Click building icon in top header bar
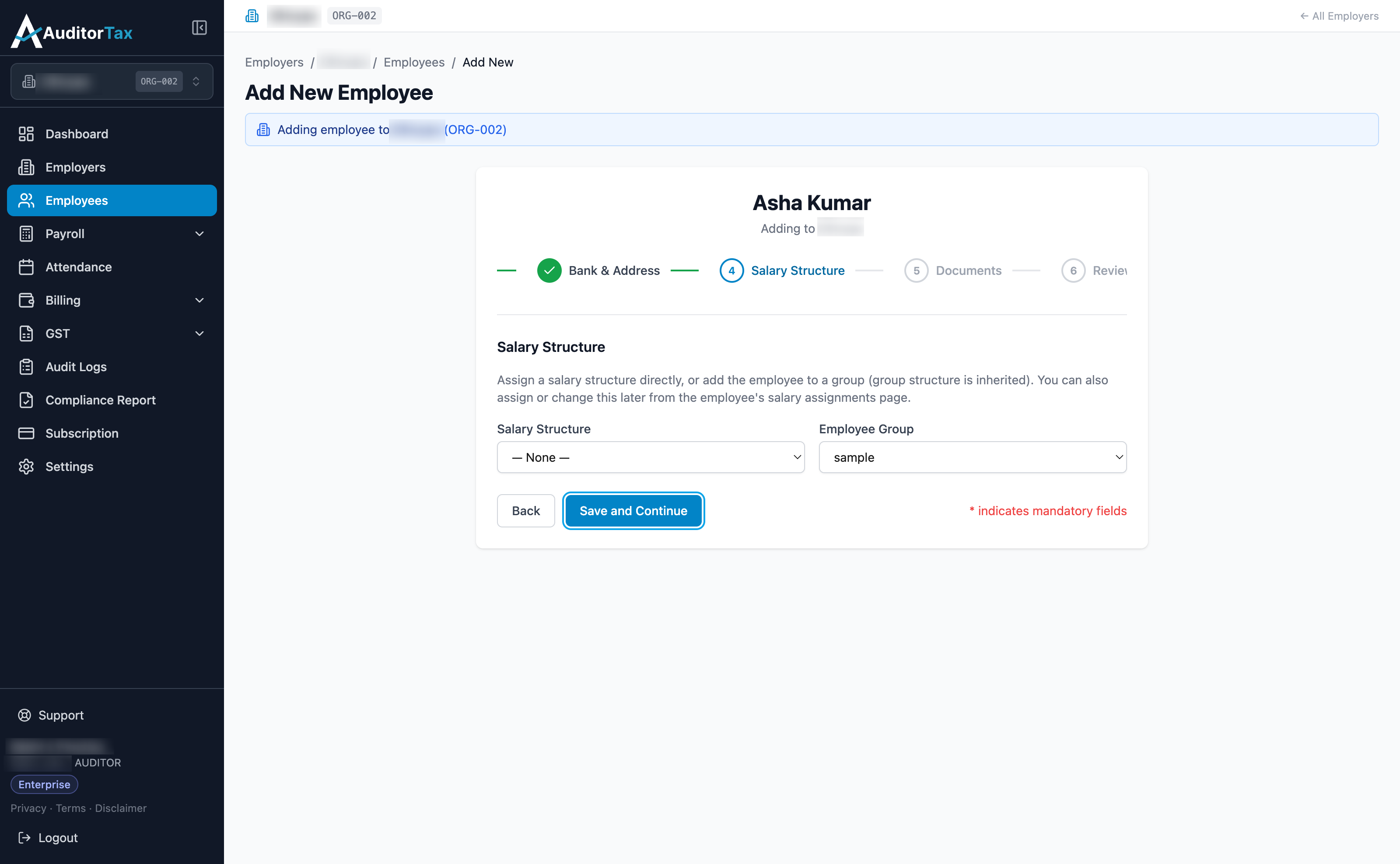 click(252, 15)
